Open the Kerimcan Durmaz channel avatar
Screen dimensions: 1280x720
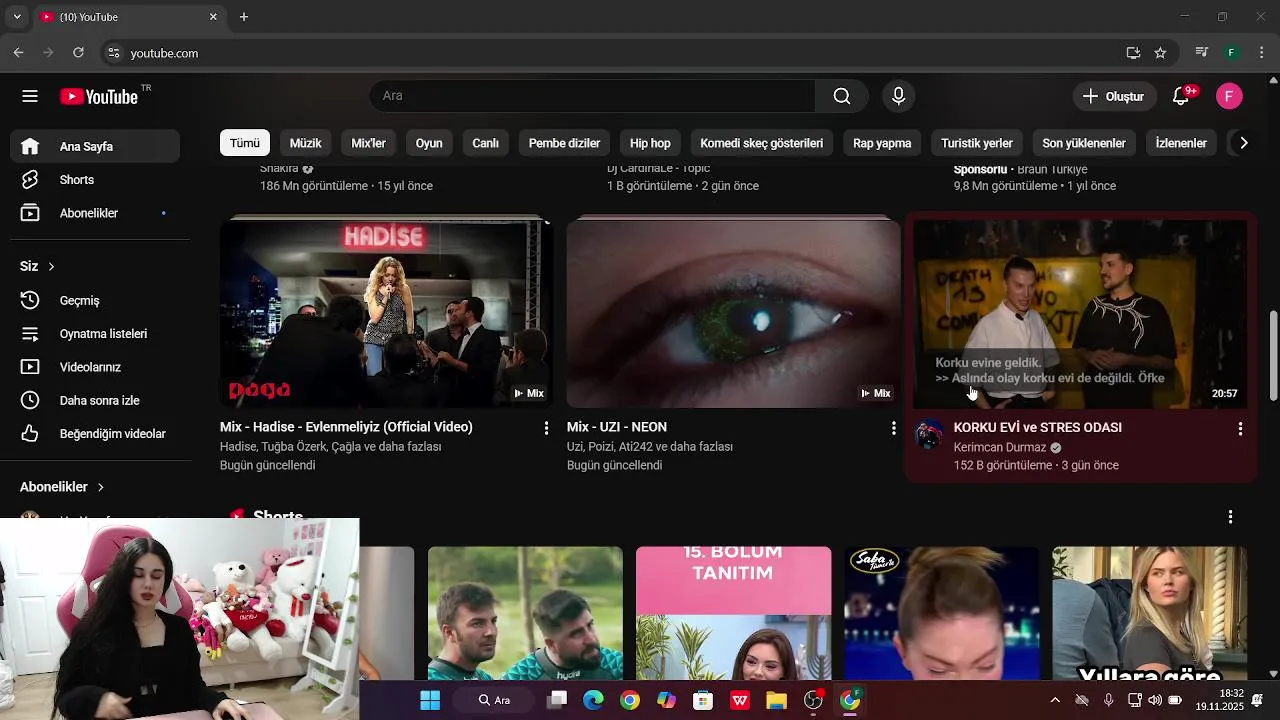929,435
